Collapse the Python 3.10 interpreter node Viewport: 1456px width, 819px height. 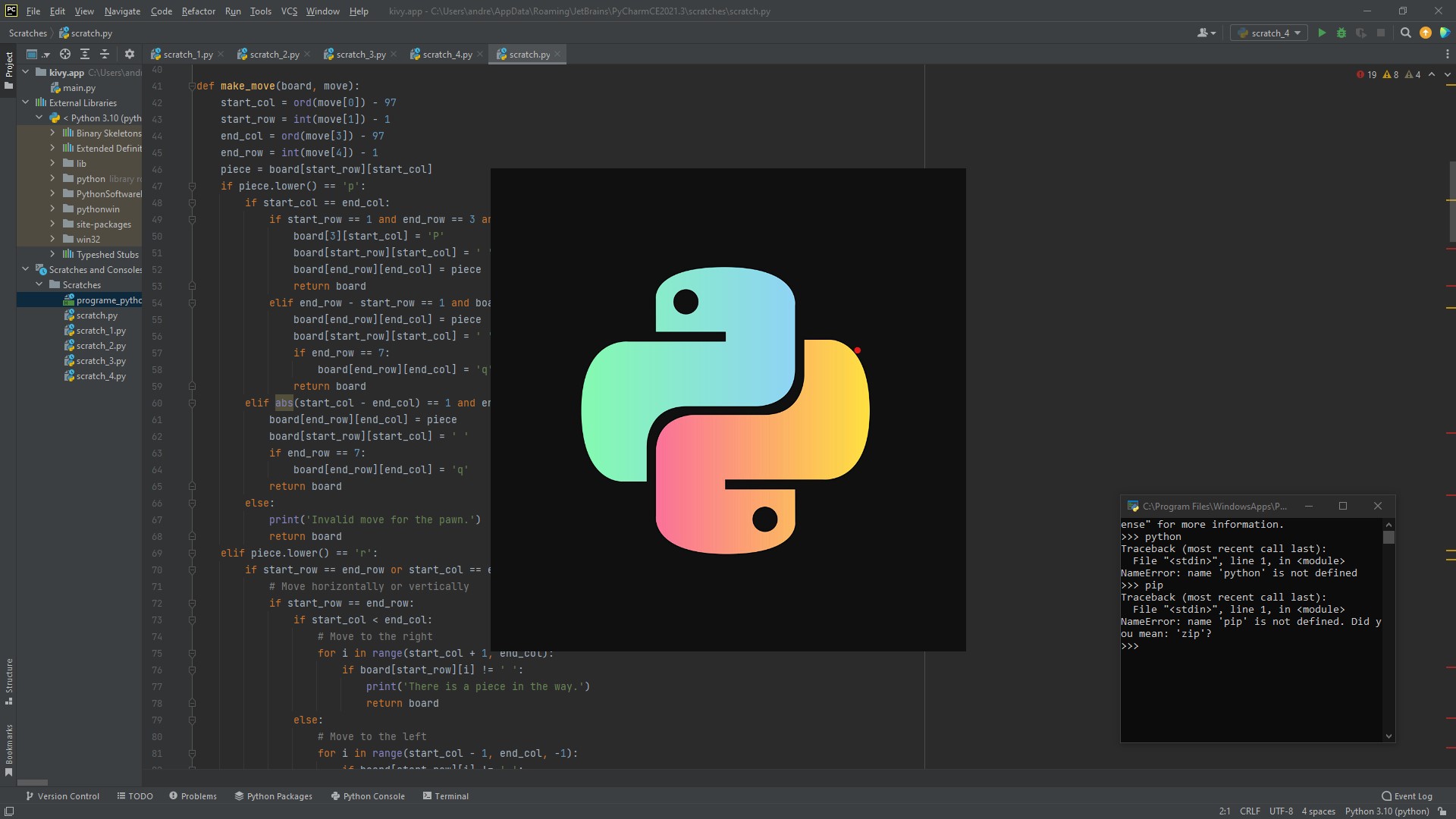point(39,118)
